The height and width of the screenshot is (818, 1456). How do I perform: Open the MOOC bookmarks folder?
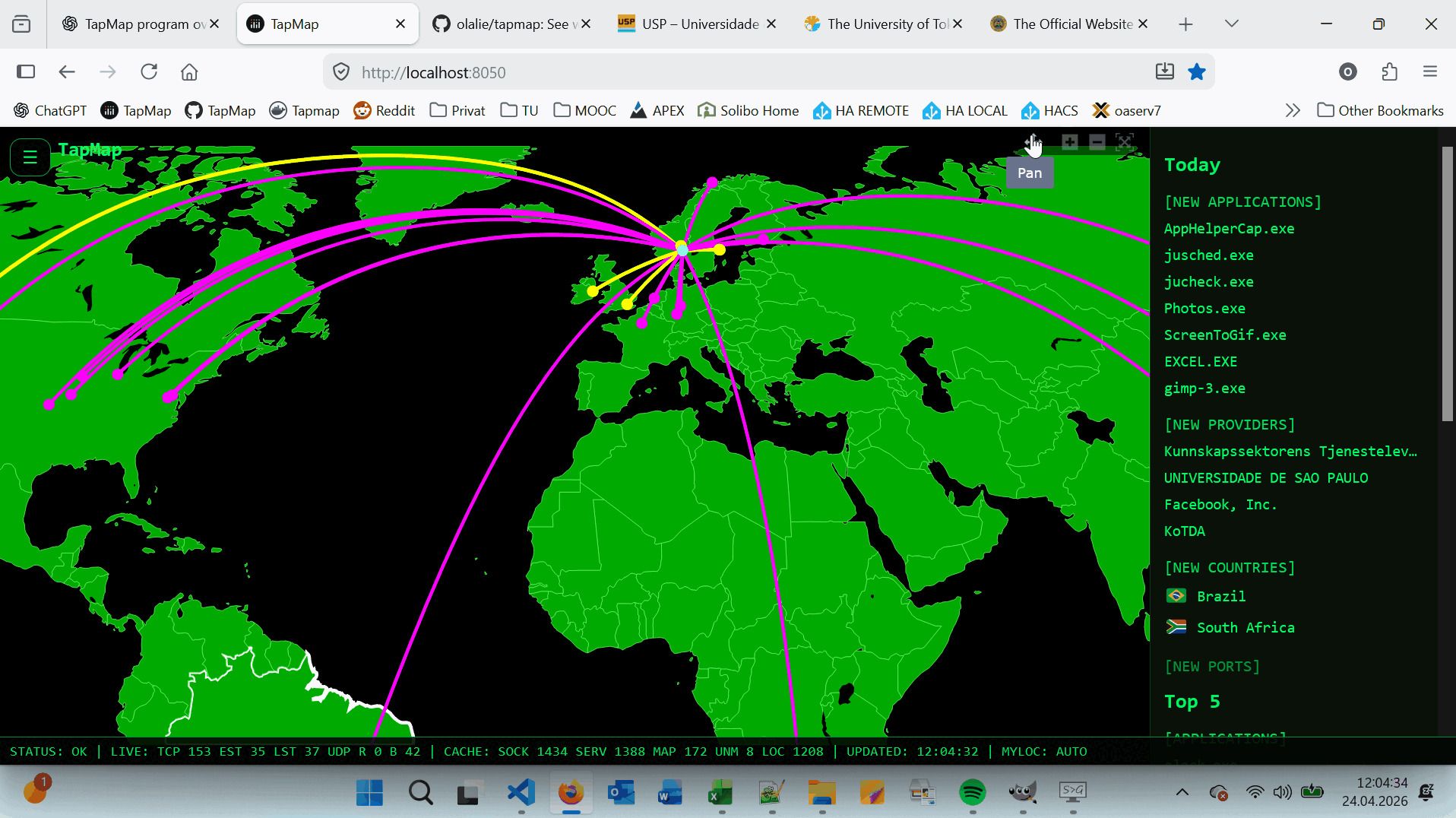(584, 110)
